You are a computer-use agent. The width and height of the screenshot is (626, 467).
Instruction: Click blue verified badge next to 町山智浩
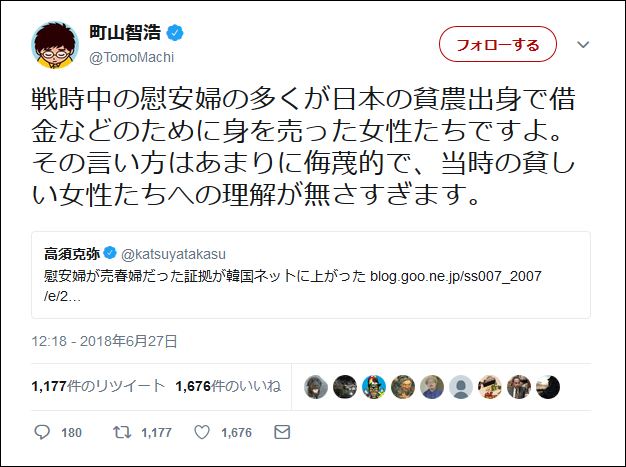(175, 33)
